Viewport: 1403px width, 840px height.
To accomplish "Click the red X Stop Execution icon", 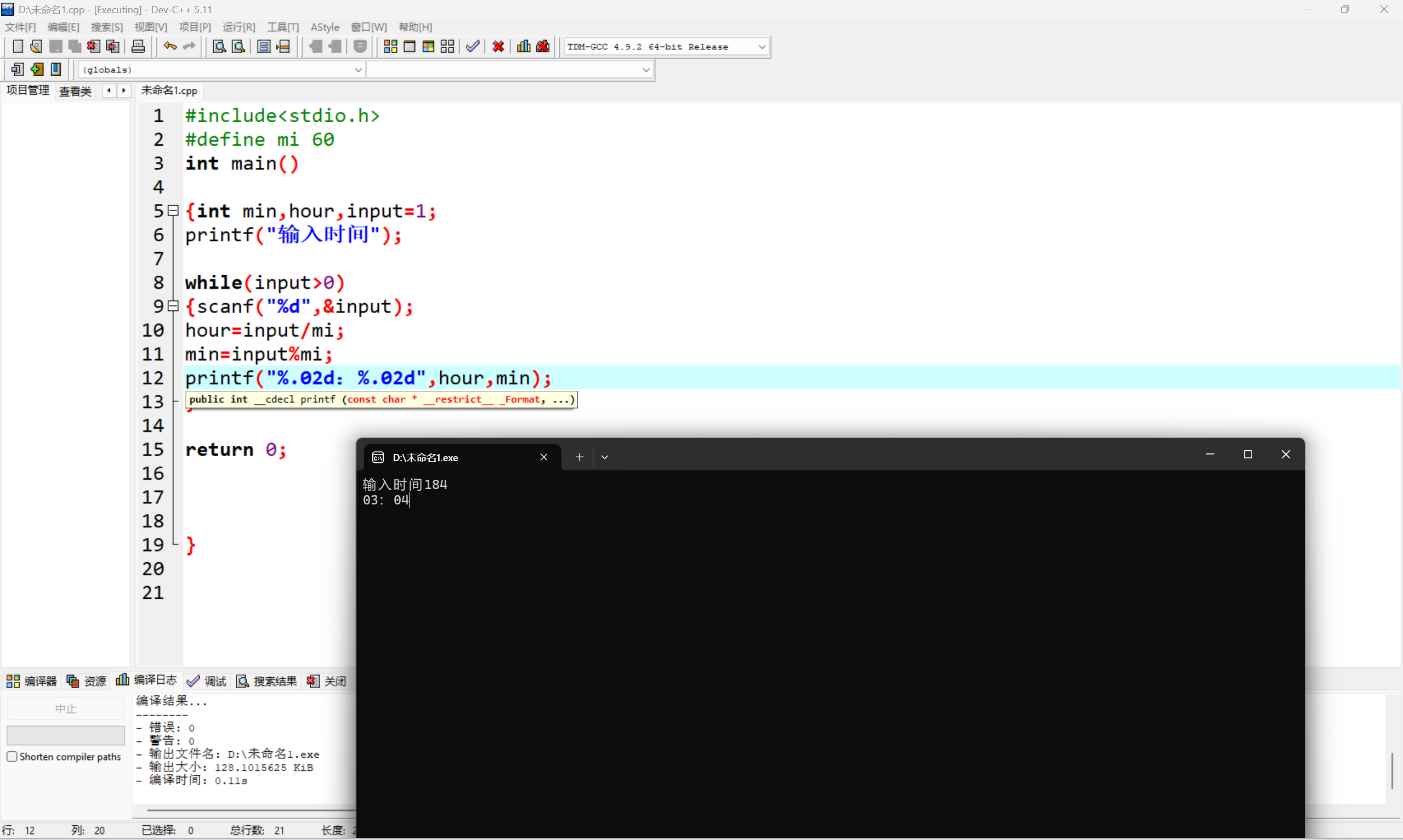I will click(x=498, y=47).
